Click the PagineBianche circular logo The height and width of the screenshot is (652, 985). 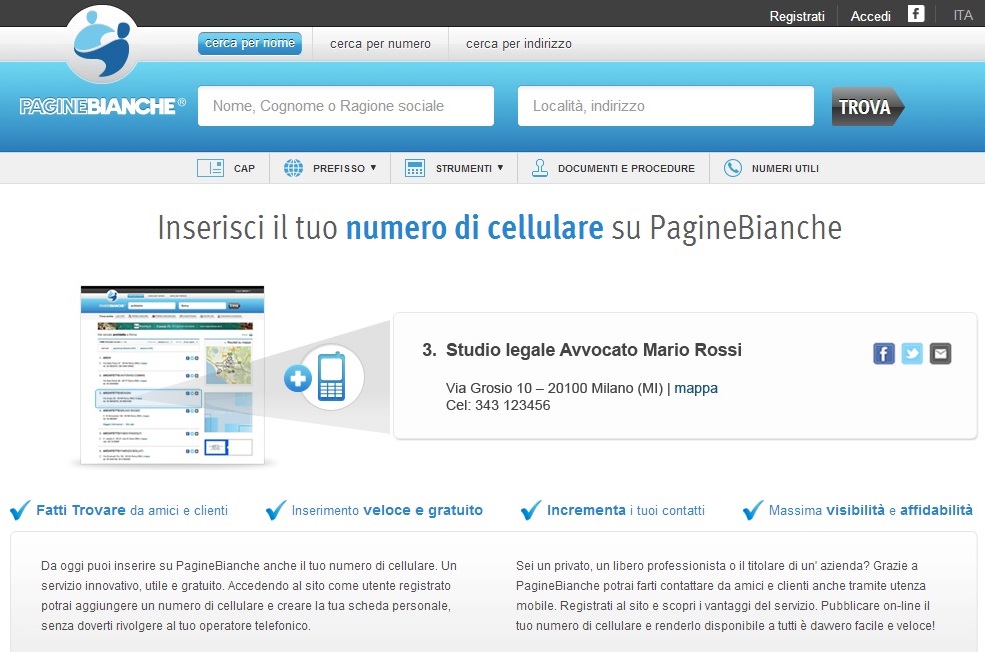click(x=102, y=44)
